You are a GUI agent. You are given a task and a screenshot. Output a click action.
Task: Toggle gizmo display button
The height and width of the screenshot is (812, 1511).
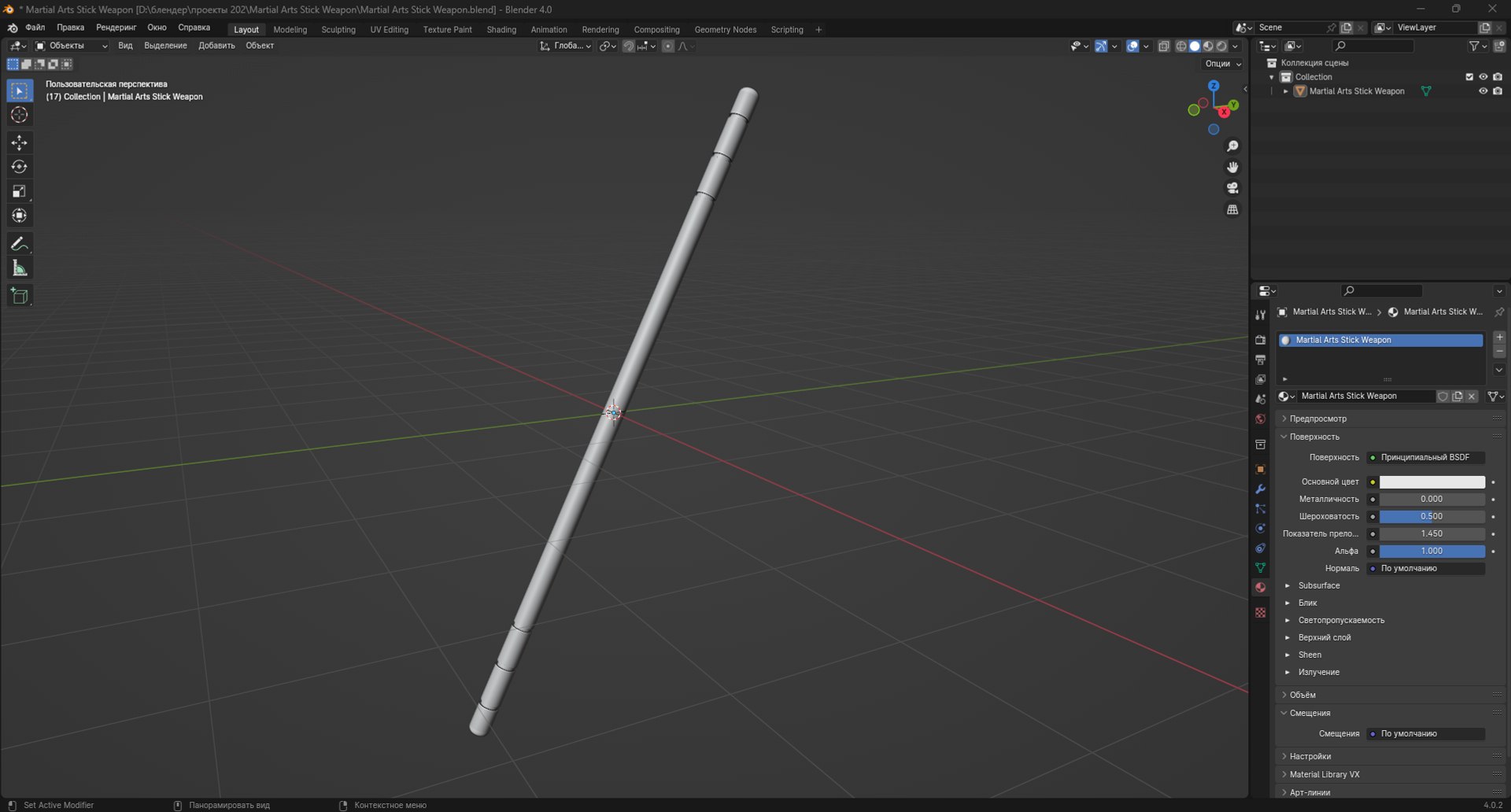coord(1100,46)
